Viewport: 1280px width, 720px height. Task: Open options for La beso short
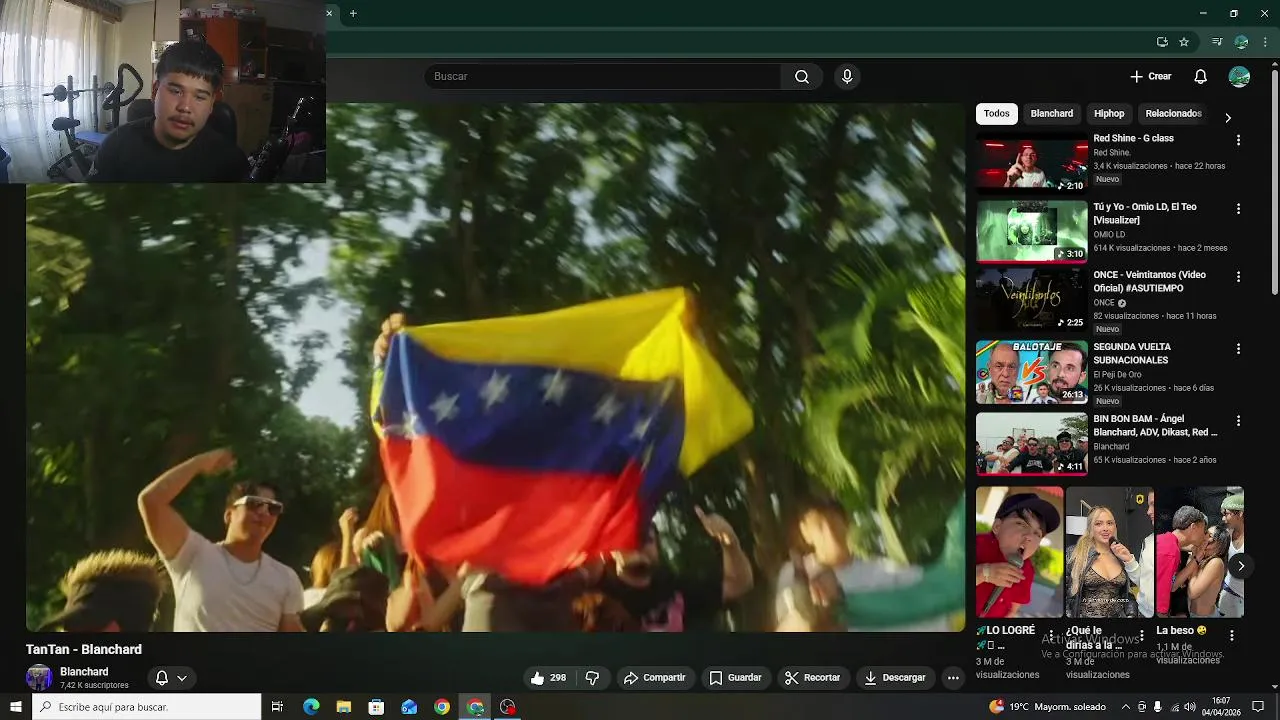pos(1232,636)
